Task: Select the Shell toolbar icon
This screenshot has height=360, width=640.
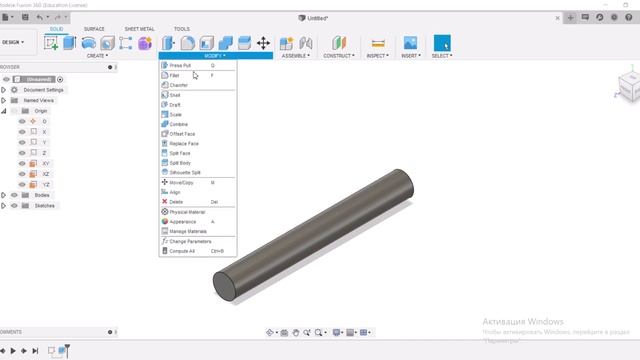Action: tap(207, 43)
